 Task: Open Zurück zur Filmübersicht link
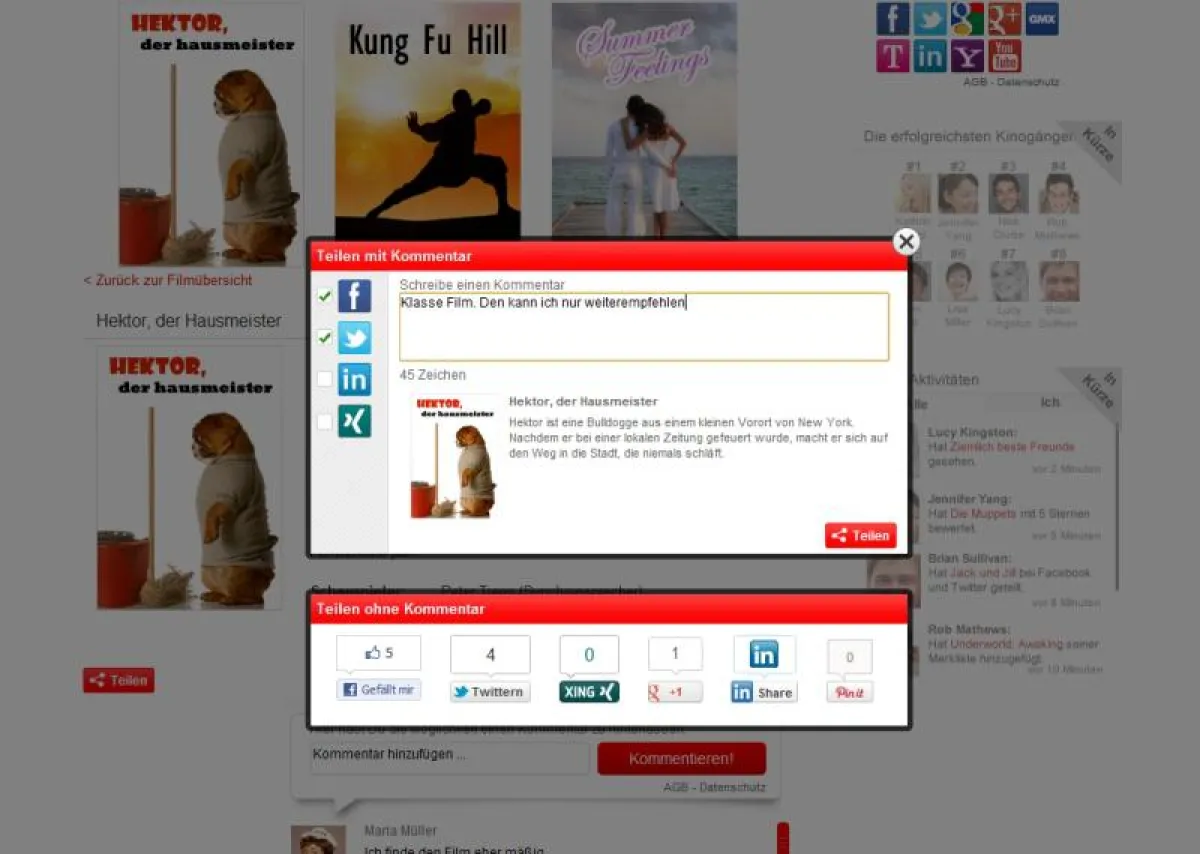pyautogui.click(x=166, y=280)
